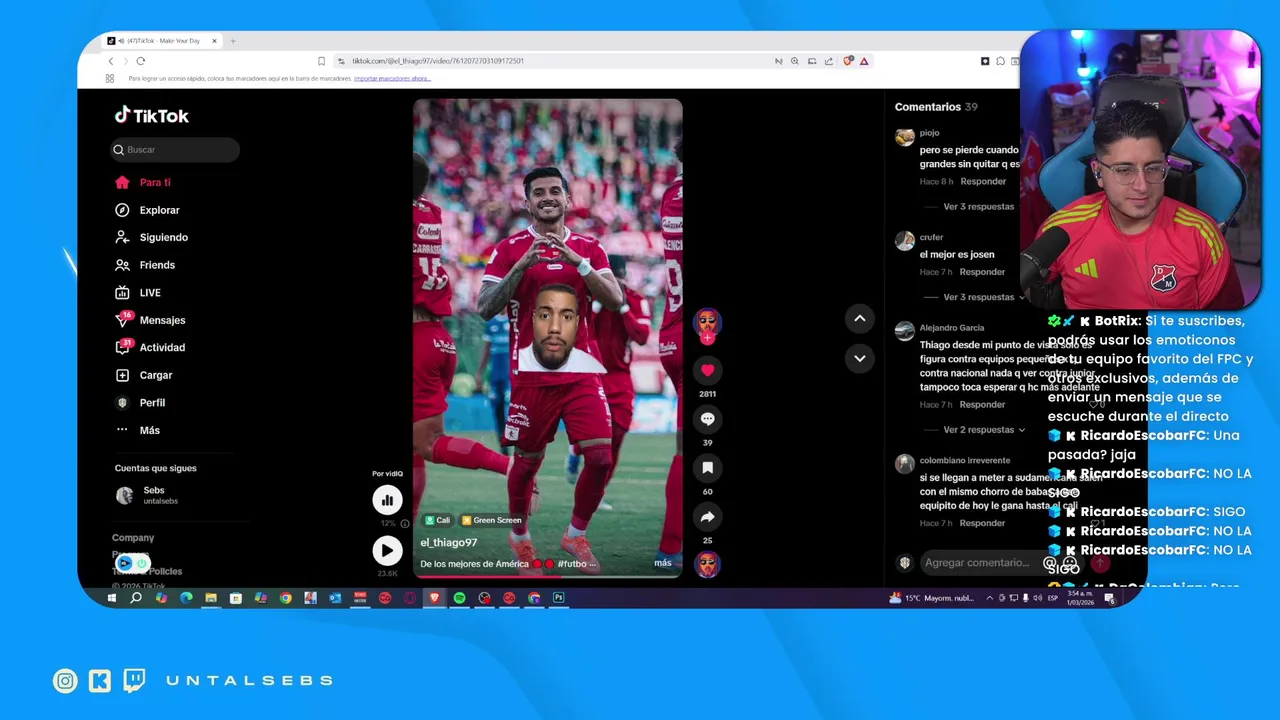Open the Siguiendo feed
1280x720 pixels.
click(151, 237)
